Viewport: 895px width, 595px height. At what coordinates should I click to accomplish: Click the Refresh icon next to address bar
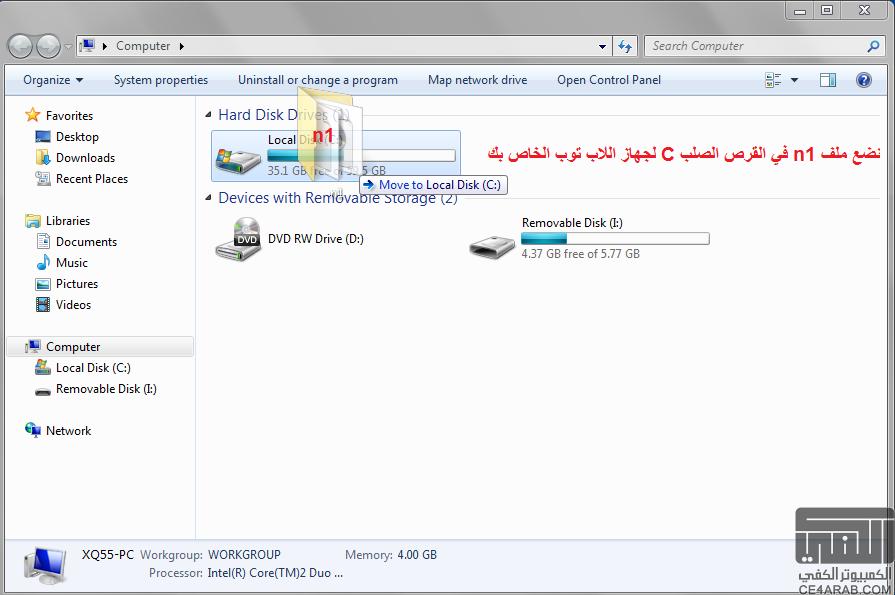tap(624, 46)
